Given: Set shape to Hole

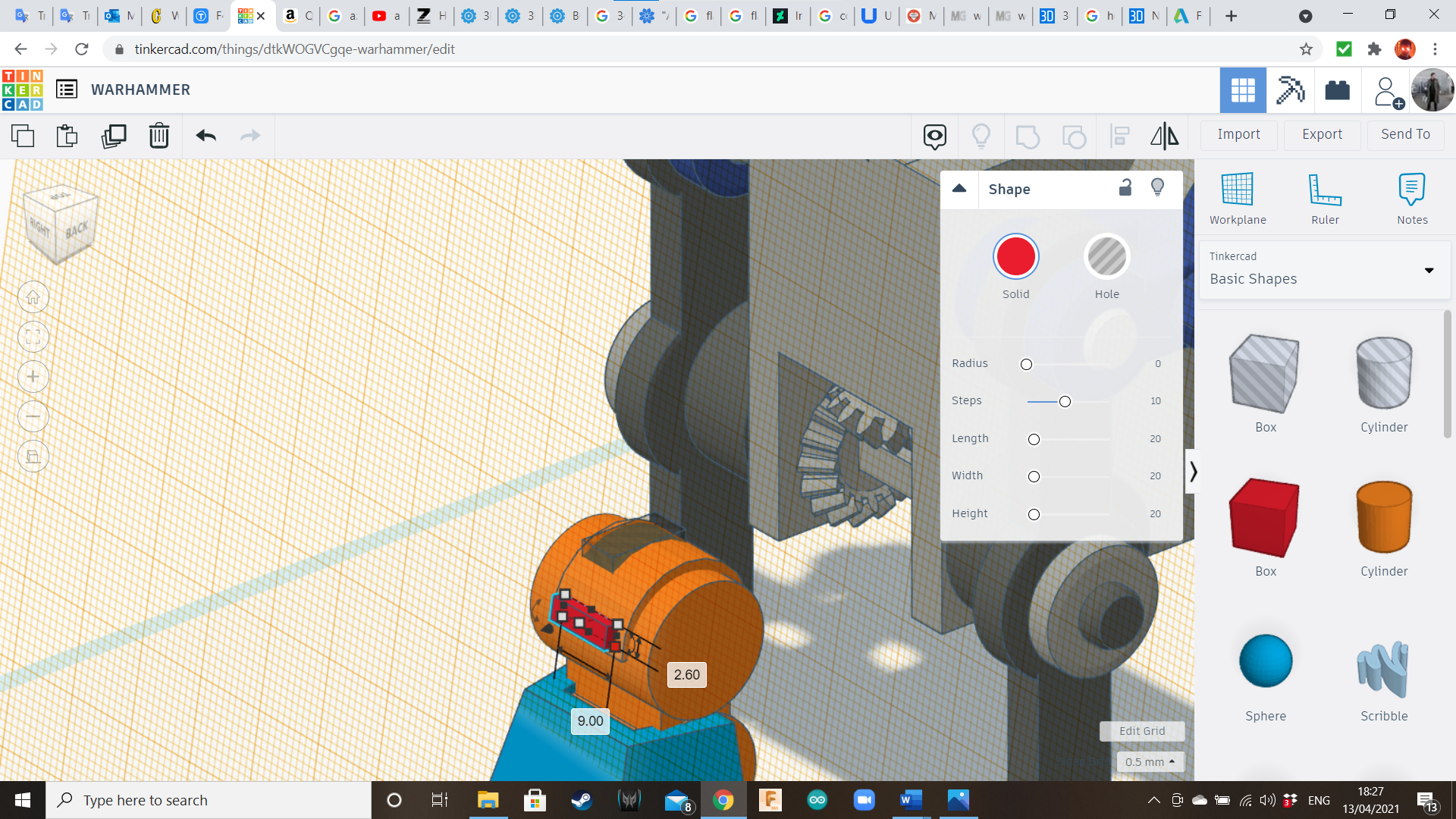Looking at the screenshot, I should pyautogui.click(x=1106, y=257).
